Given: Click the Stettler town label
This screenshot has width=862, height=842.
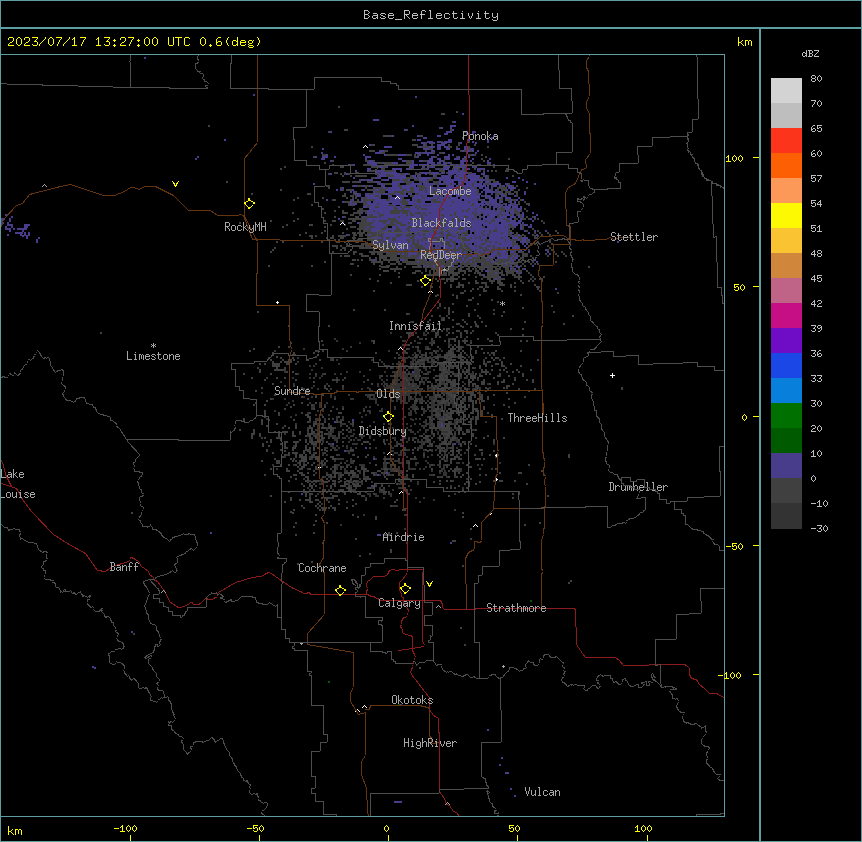Looking at the screenshot, I should click(634, 237).
